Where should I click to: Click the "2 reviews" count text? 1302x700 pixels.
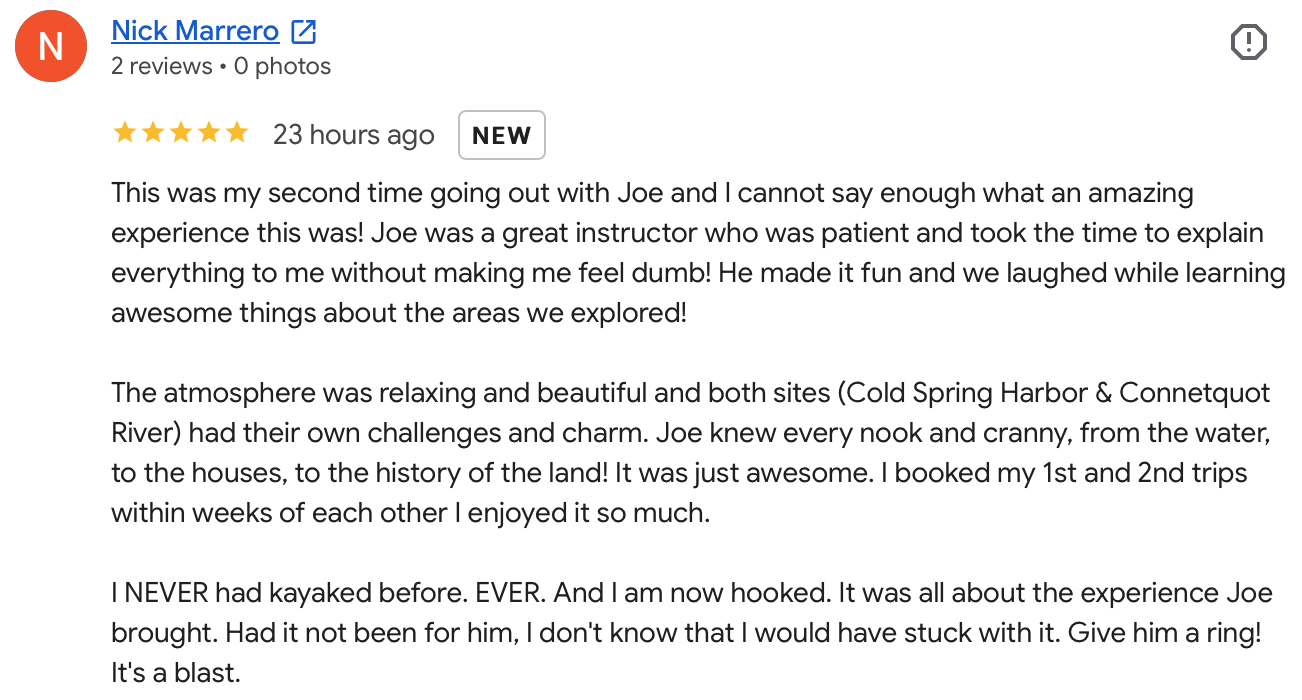click(x=162, y=67)
